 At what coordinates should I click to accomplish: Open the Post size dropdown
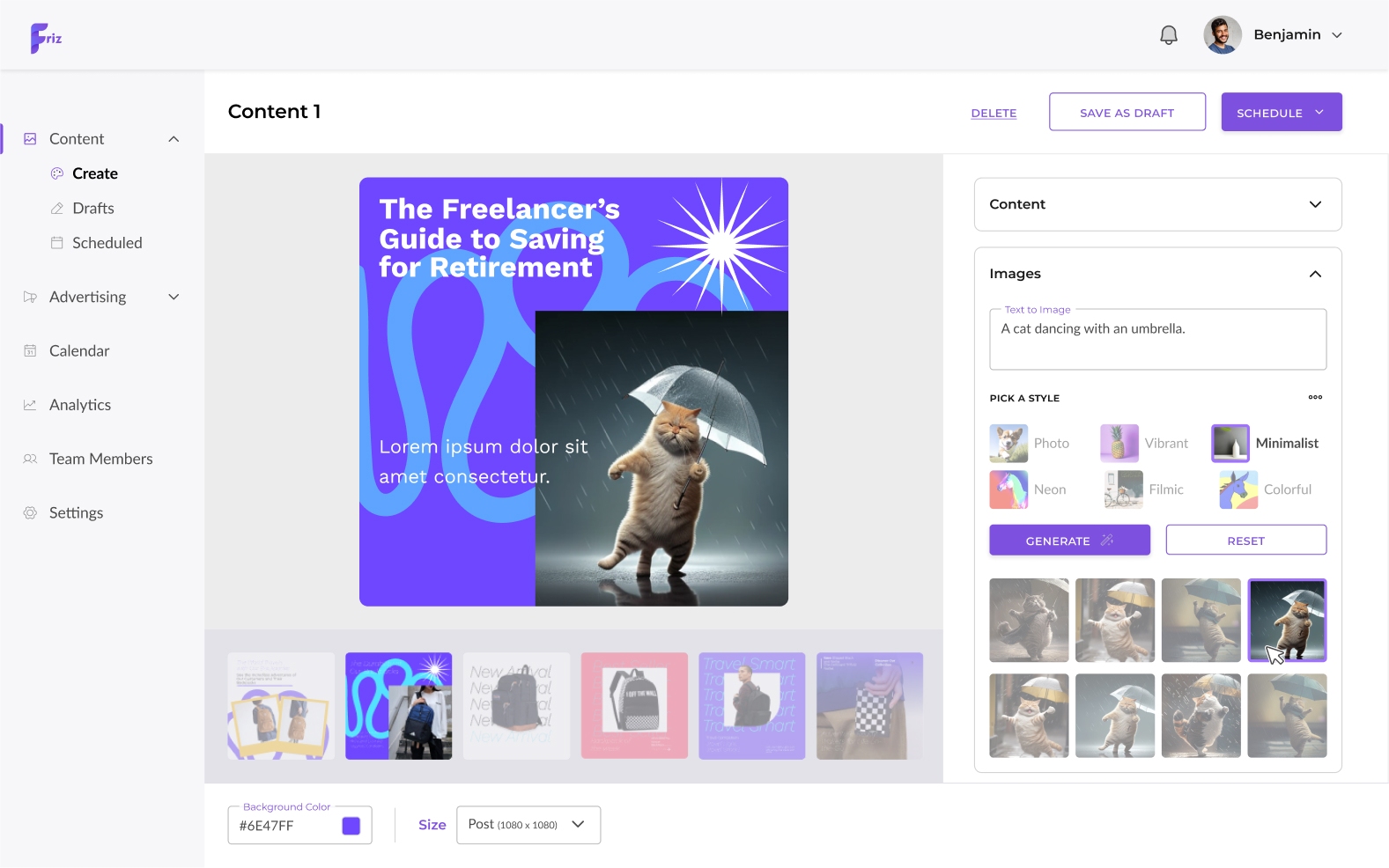(528, 825)
